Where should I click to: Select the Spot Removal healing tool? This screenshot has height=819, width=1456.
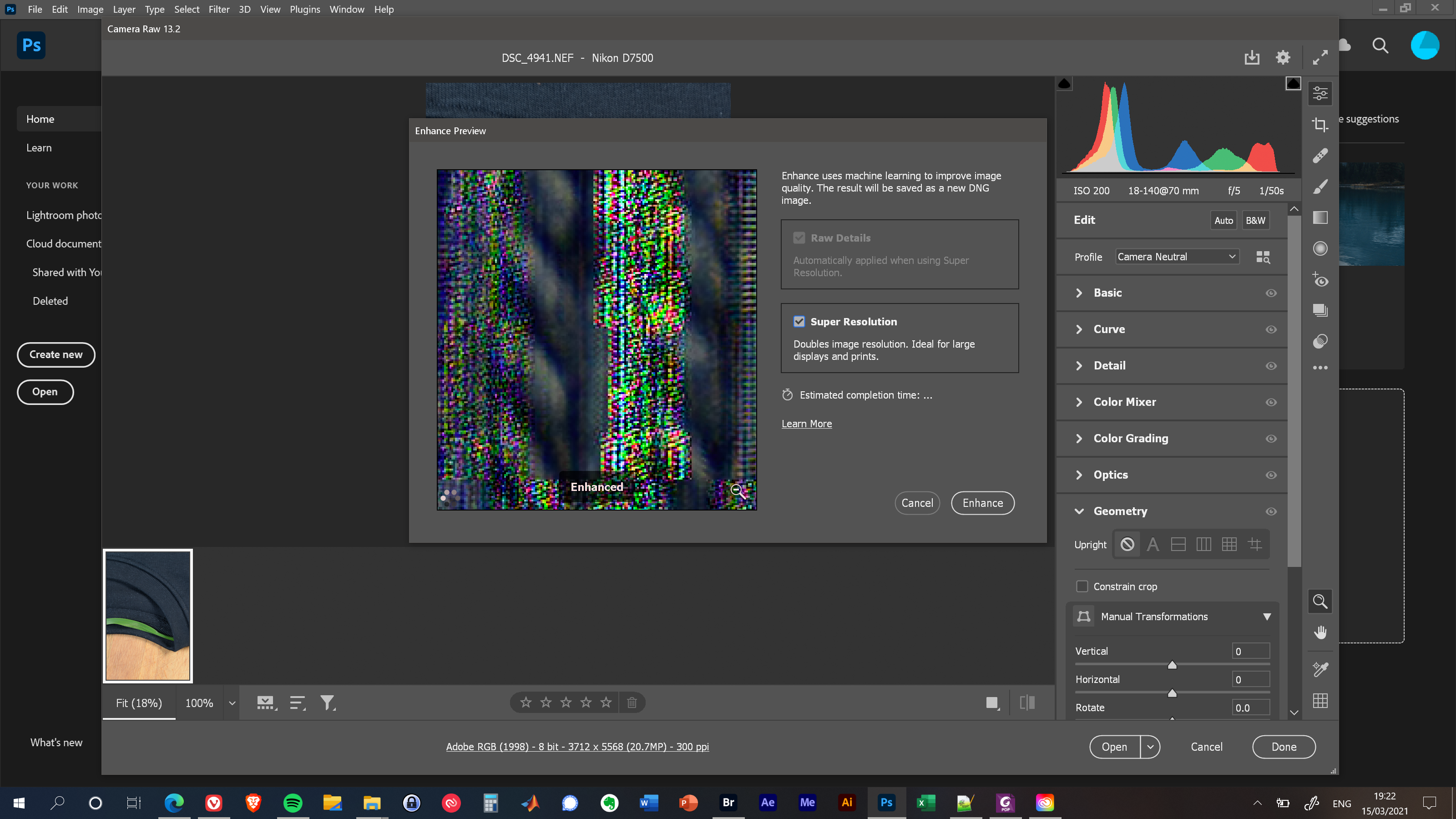[x=1320, y=156]
